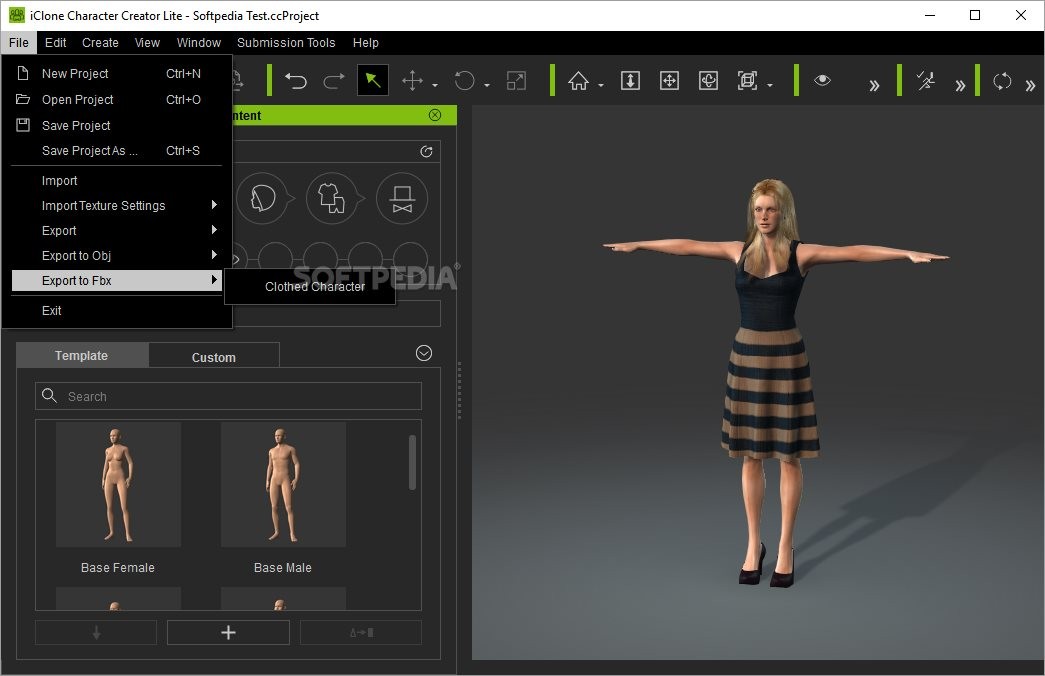Click into the Search field

228,396
